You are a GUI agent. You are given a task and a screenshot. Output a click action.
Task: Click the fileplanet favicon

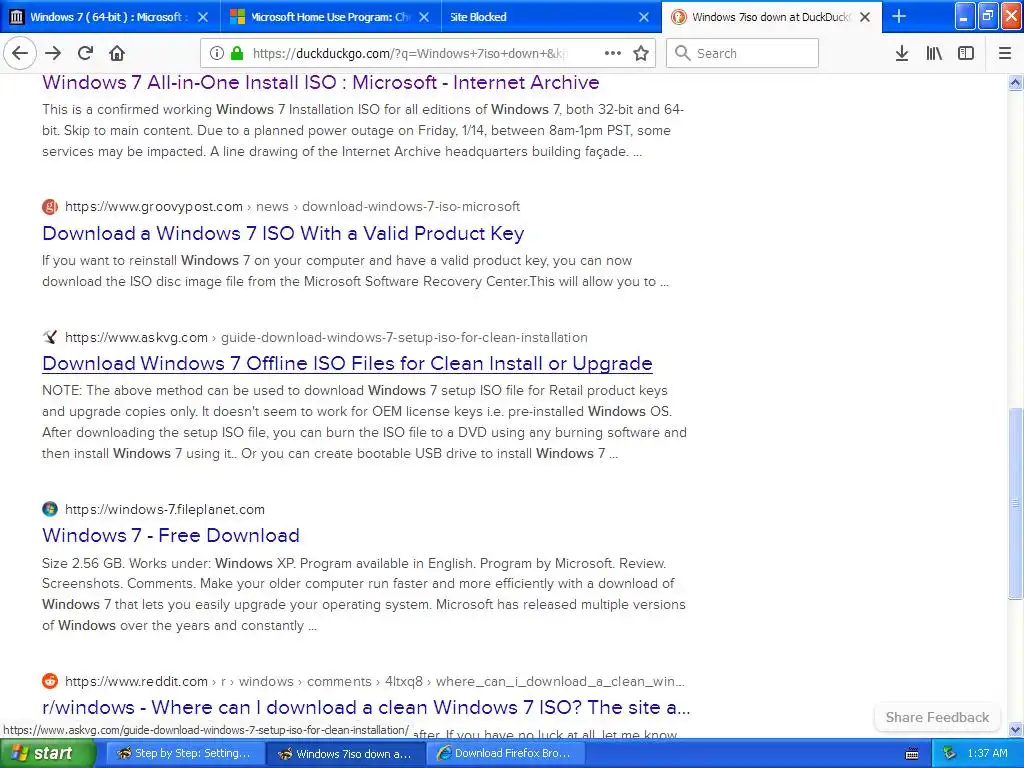(50, 509)
